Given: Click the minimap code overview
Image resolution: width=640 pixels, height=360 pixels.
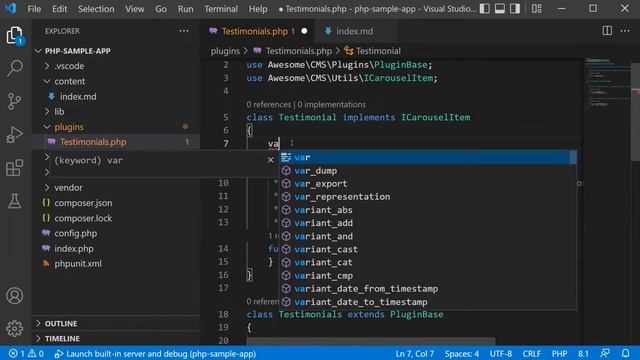Looking at the screenshot, I should click(x=607, y=82).
